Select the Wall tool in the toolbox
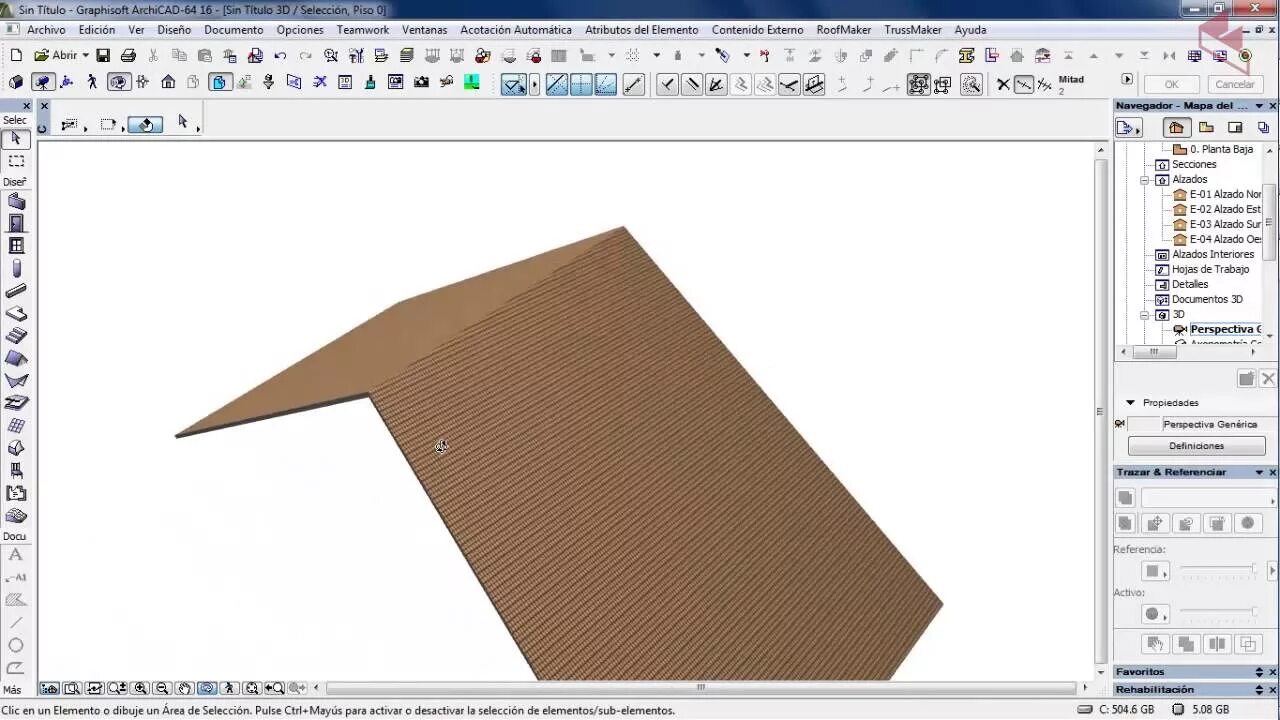The width and height of the screenshot is (1280, 720). click(16, 202)
